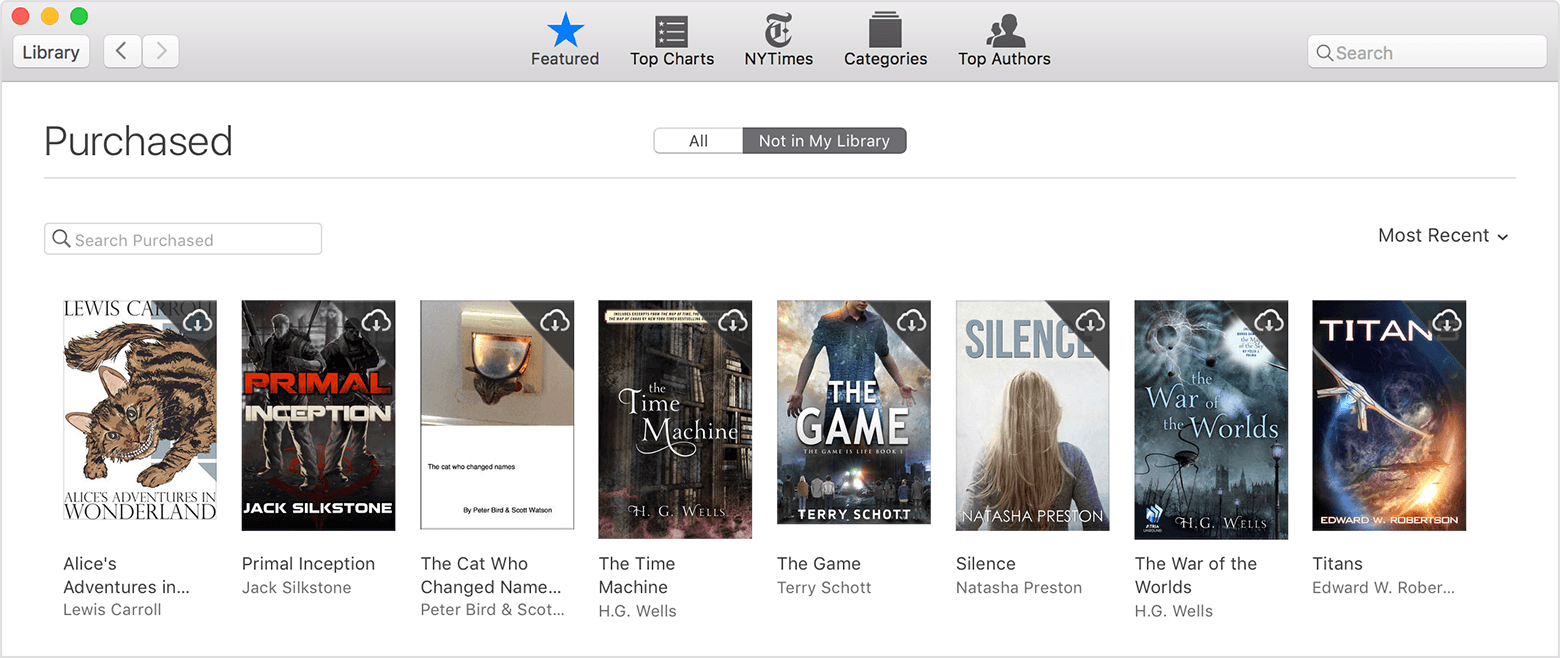Click the green full-screen window button

tap(79, 16)
